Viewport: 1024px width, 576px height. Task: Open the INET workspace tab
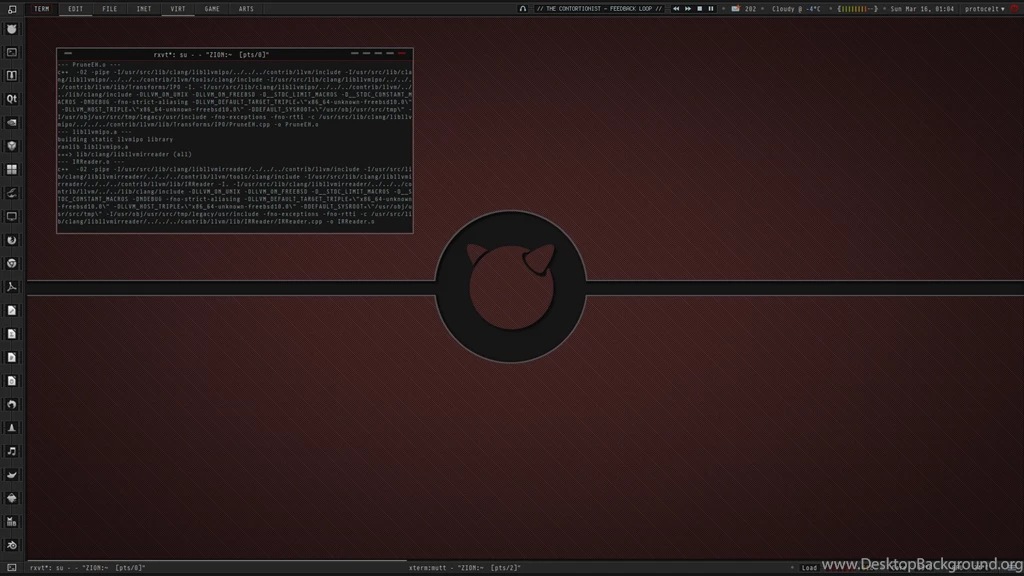(143, 8)
